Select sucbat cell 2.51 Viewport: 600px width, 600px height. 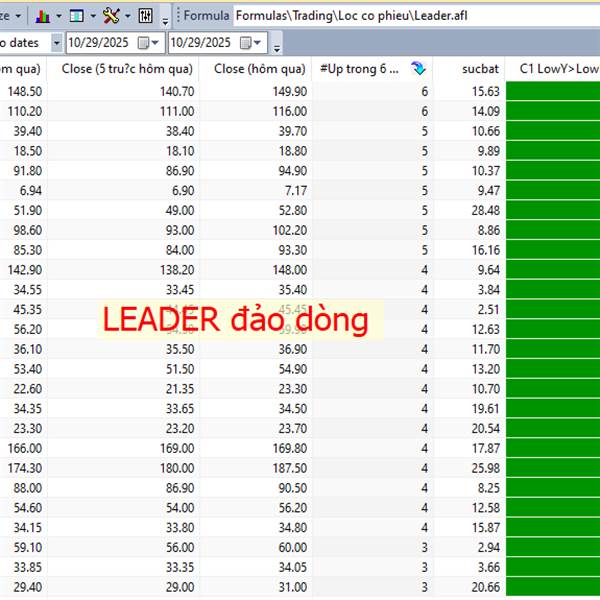click(x=469, y=310)
